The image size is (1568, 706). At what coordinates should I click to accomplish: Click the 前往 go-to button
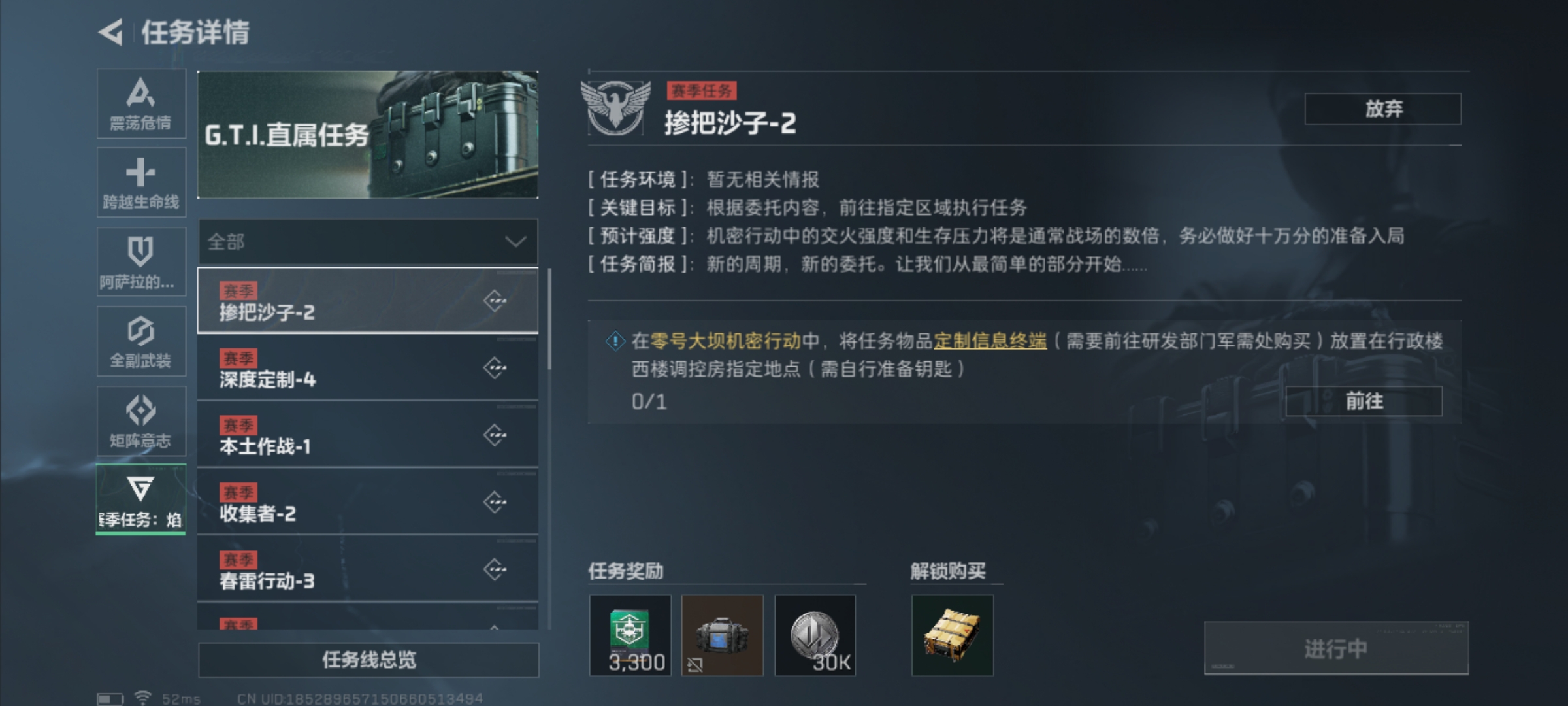pyautogui.click(x=1364, y=401)
